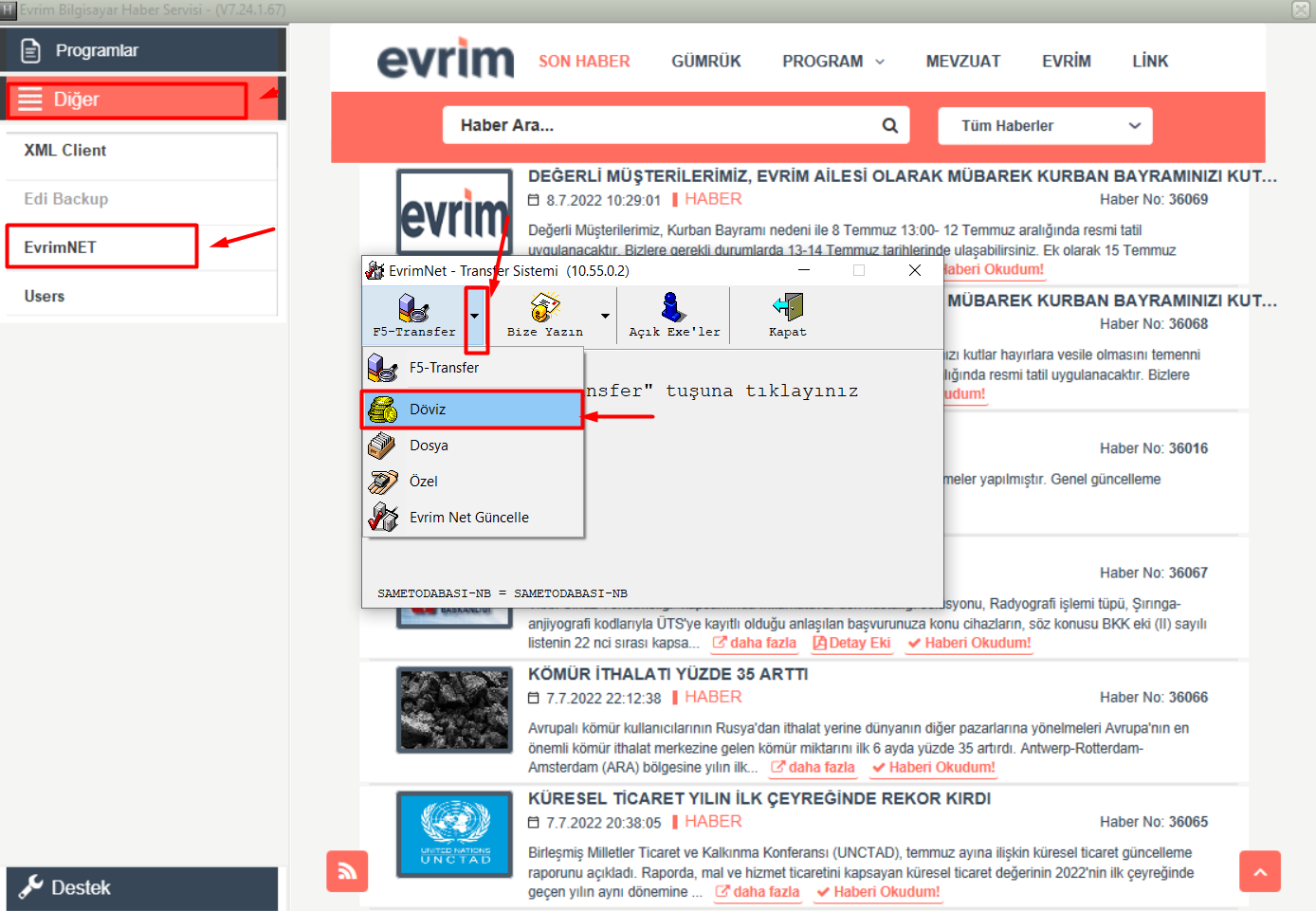
Task: Click the Programlar document icon
Action: [x=30, y=50]
